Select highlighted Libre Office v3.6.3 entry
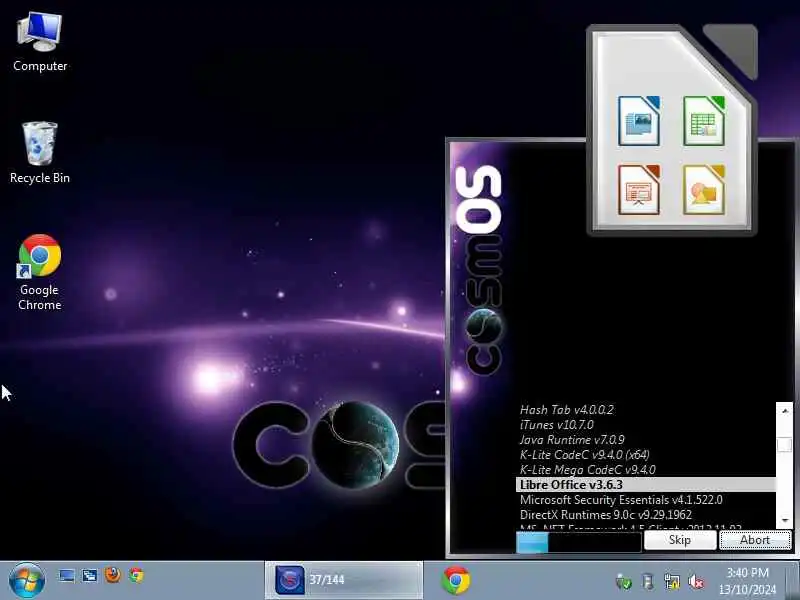This screenshot has height=600, width=800. 646,485
